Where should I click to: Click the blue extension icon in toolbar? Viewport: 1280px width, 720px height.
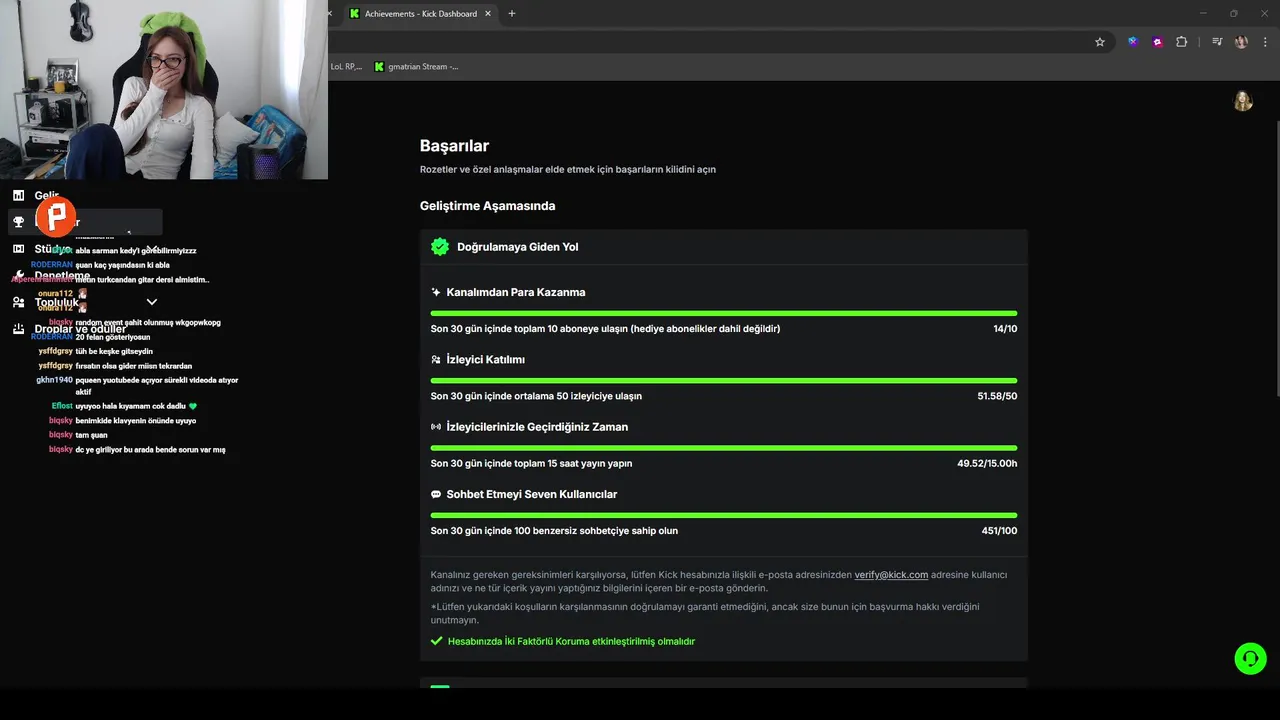(1133, 42)
